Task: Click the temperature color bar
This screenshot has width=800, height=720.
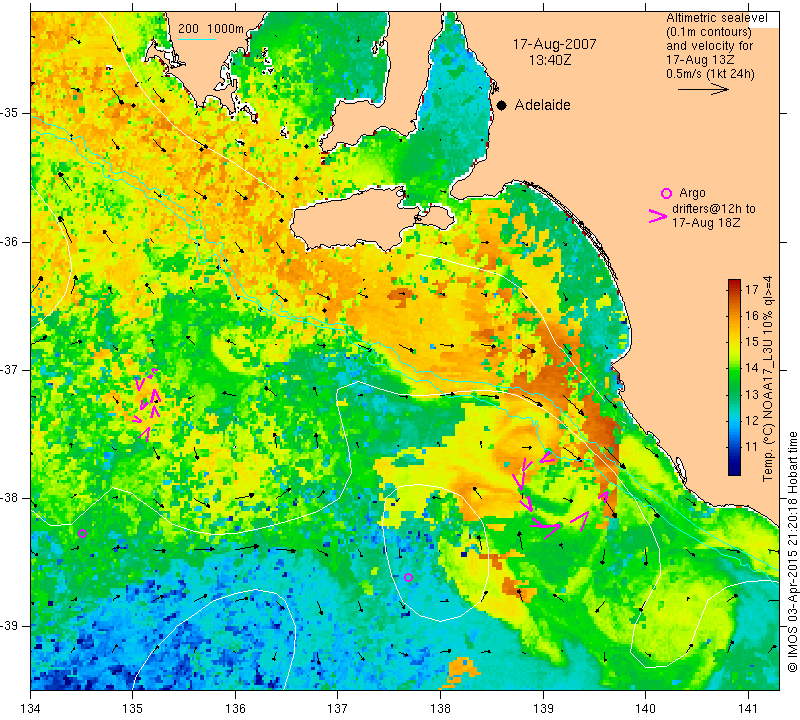Action: 734,377
